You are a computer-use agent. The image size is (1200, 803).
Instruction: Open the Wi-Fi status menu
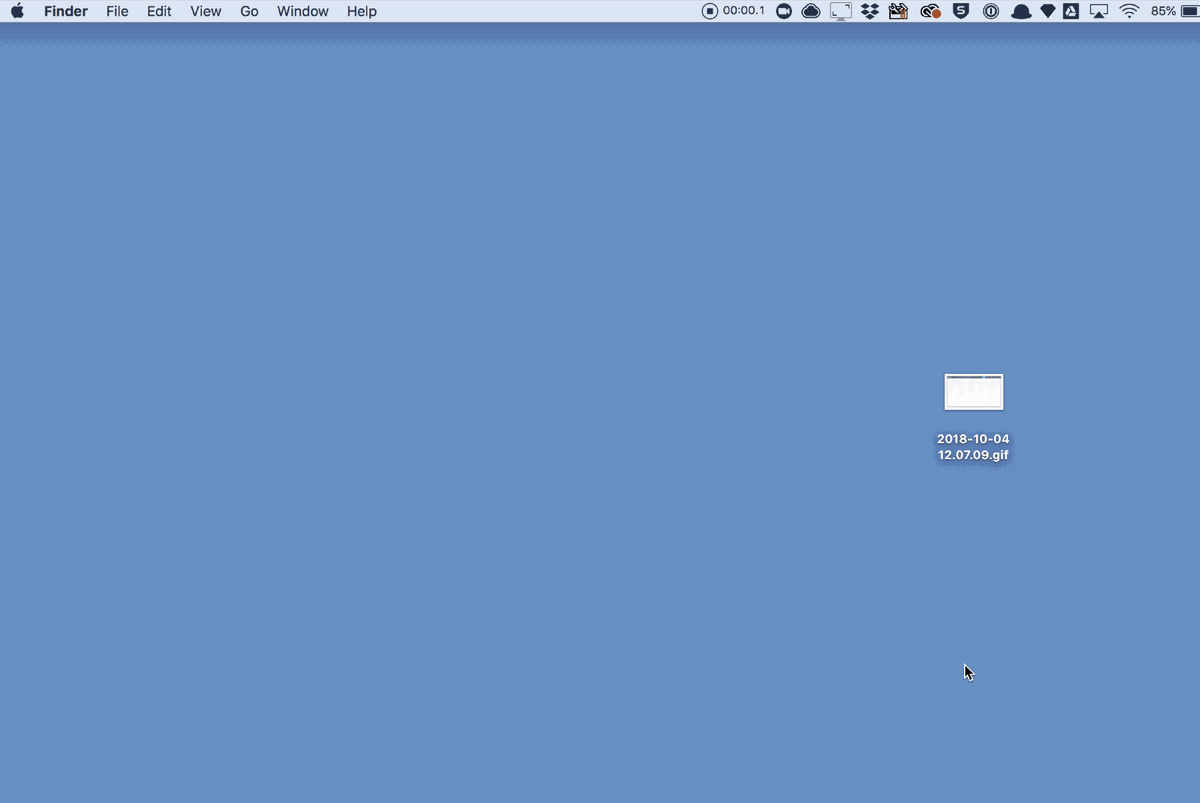[x=1130, y=11]
